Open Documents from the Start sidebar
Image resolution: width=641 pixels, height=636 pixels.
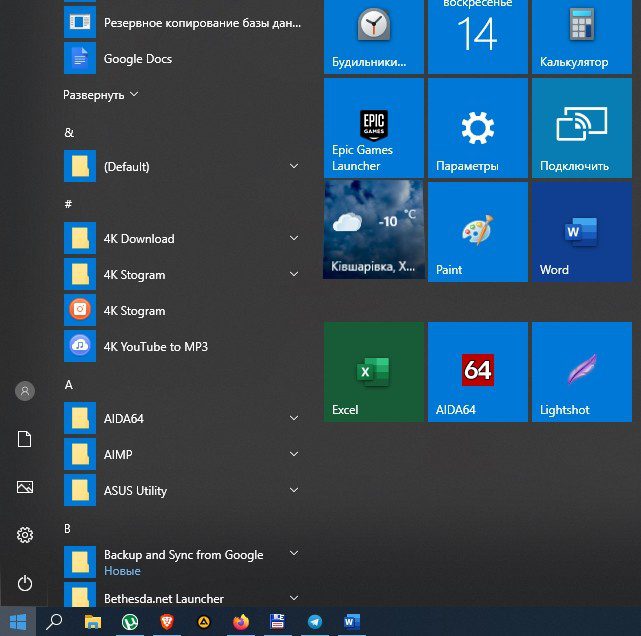click(25, 439)
